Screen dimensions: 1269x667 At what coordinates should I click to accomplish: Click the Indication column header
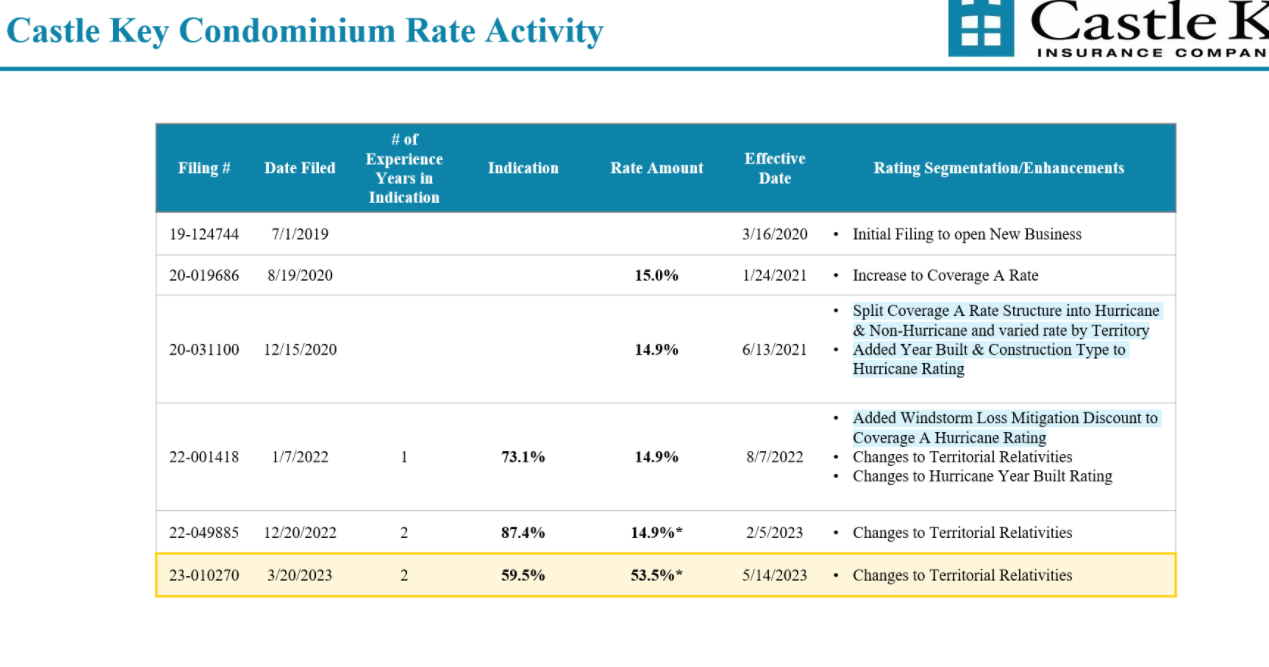point(523,168)
